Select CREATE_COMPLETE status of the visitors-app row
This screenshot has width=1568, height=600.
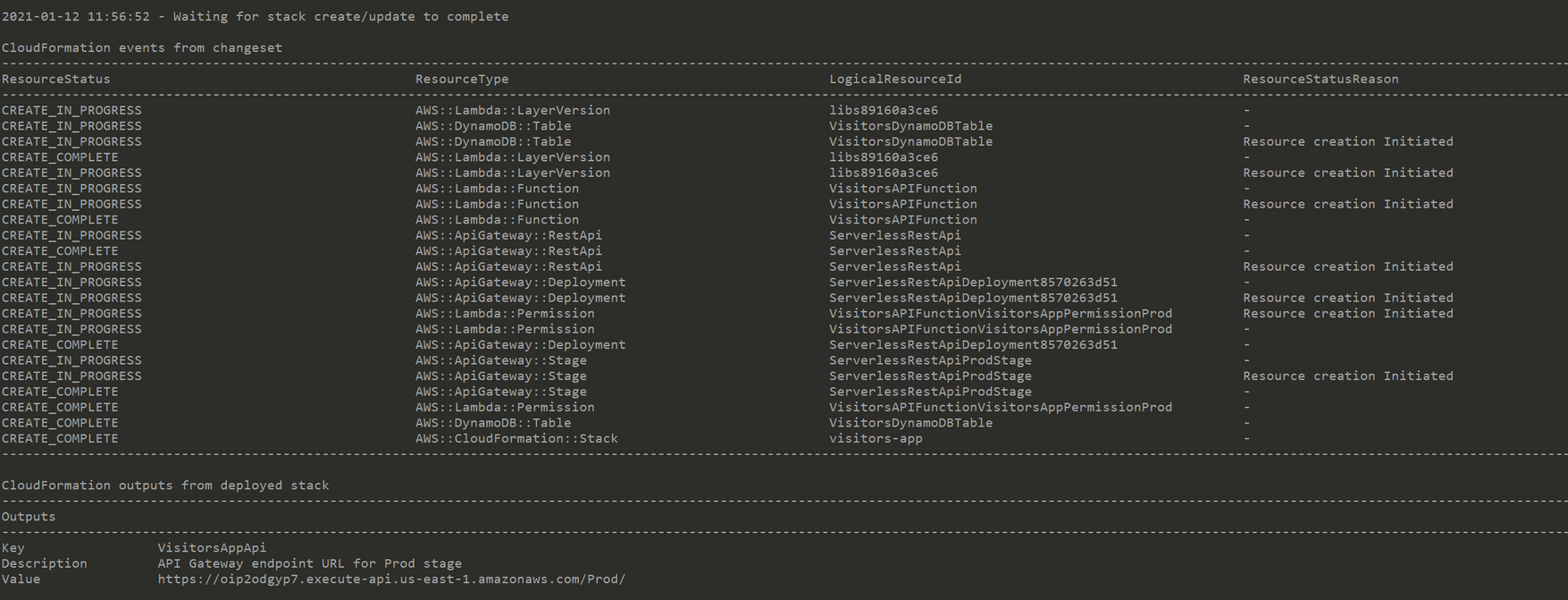coord(60,439)
